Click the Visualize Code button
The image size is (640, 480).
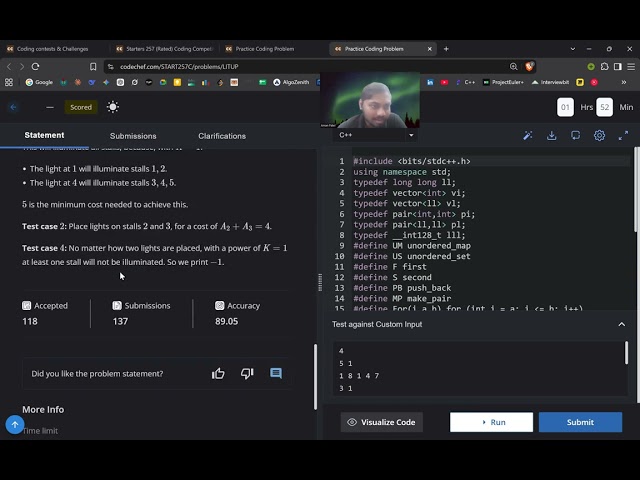[x=382, y=422]
